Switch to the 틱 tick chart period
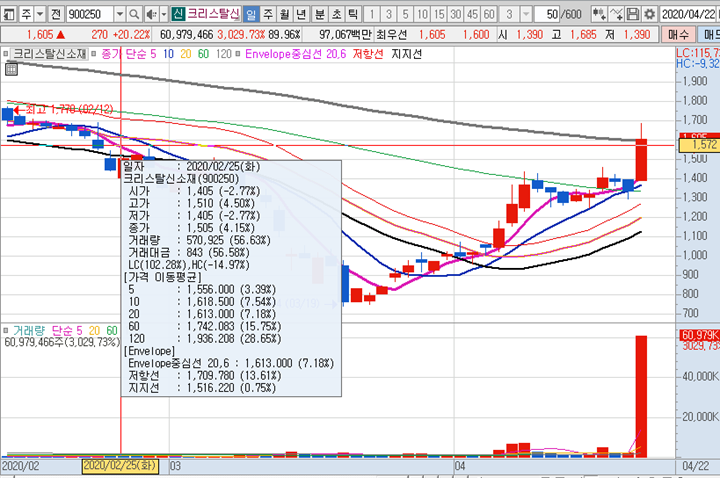Image resolution: width=720 pixels, height=478 pixels. click(x=353, y=15)
